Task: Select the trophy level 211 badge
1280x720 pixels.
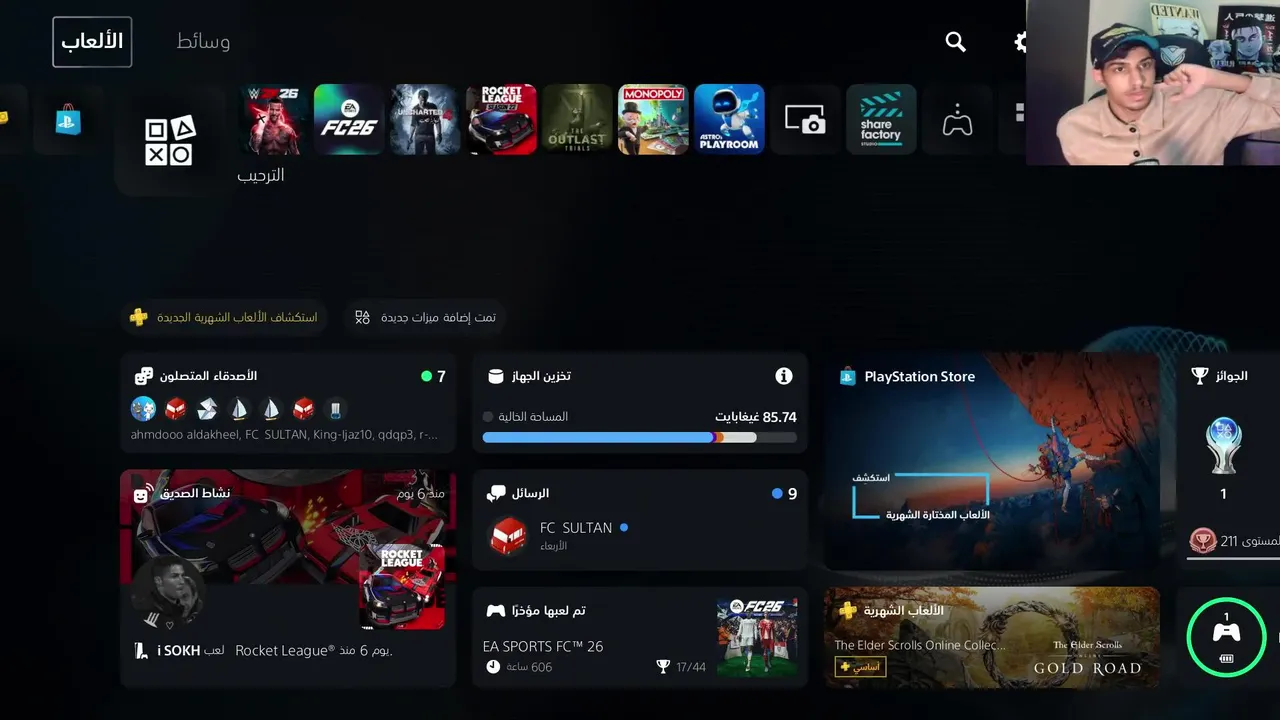Action: tap(1202, 541)
